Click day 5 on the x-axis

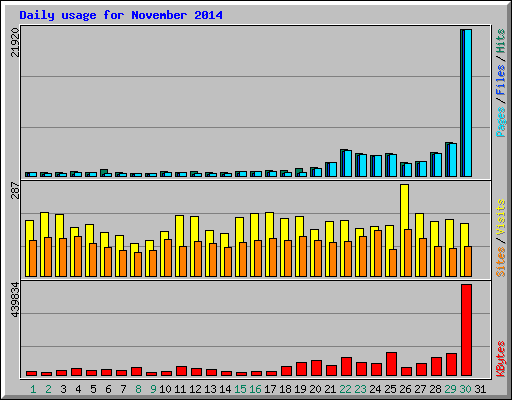point(93,389)
